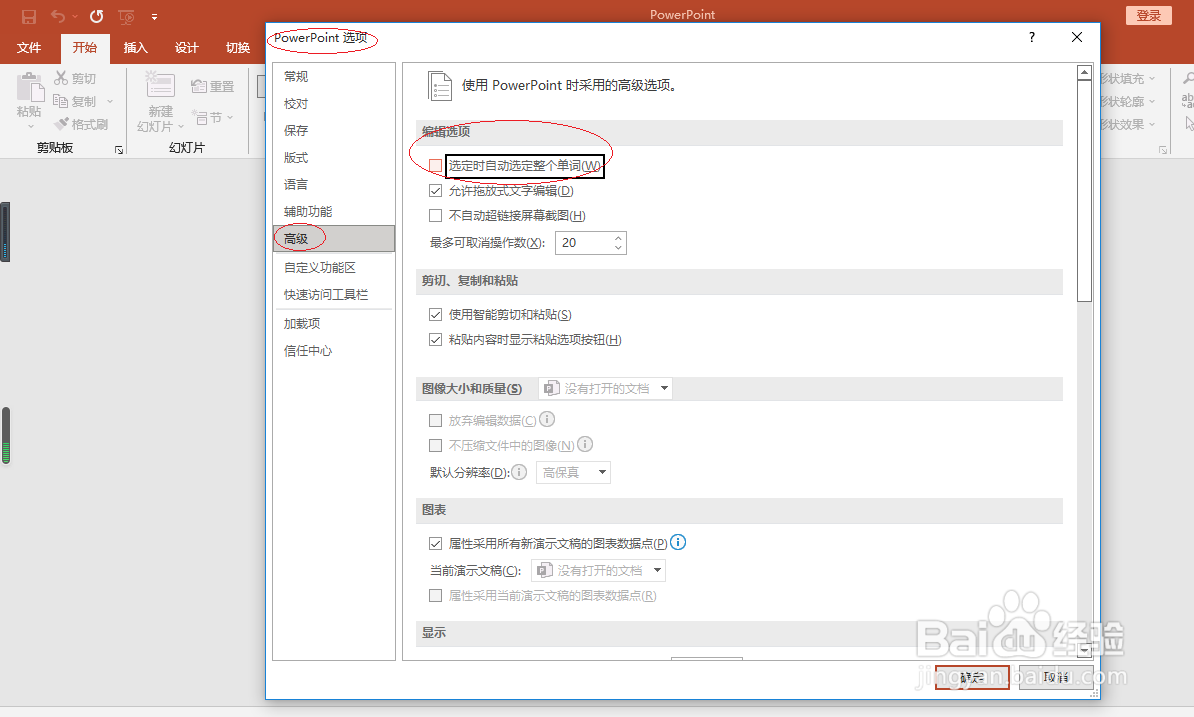Click info icon next to discard editing data
Screen dimensions: 1194x717
[547, 419]
